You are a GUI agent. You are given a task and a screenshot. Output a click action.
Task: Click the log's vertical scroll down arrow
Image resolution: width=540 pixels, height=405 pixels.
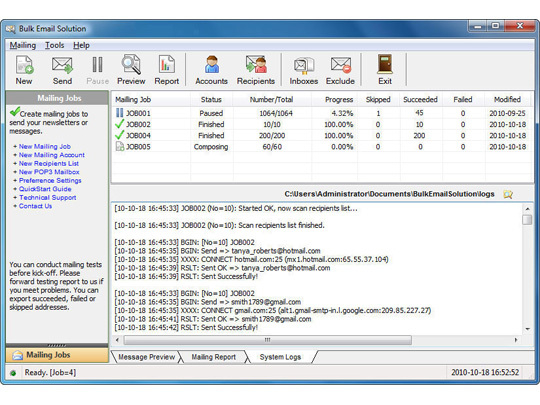pyautogui.click(x=527, y=329)
